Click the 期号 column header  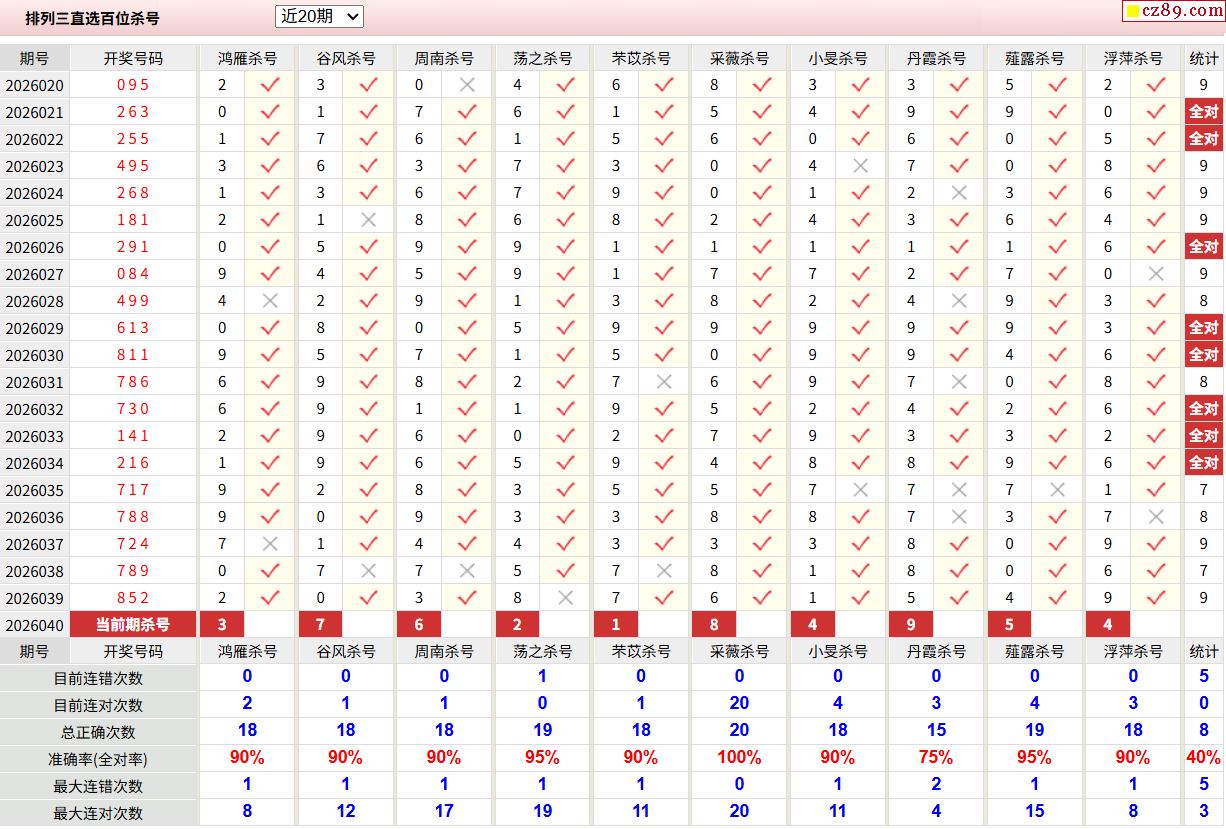click(x=34, y=58)
